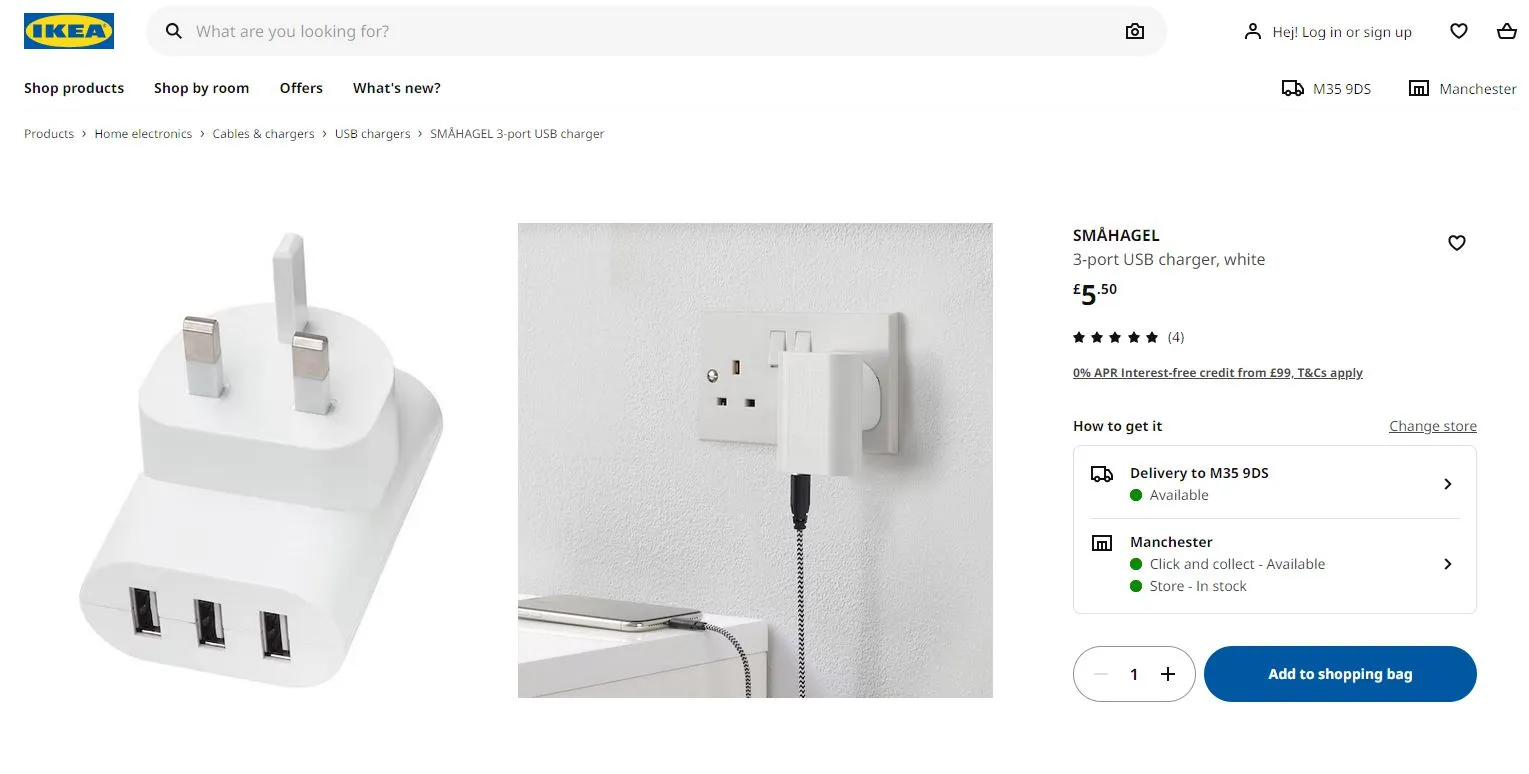
Task: Click the Change store link
Action: [1432, 426]
